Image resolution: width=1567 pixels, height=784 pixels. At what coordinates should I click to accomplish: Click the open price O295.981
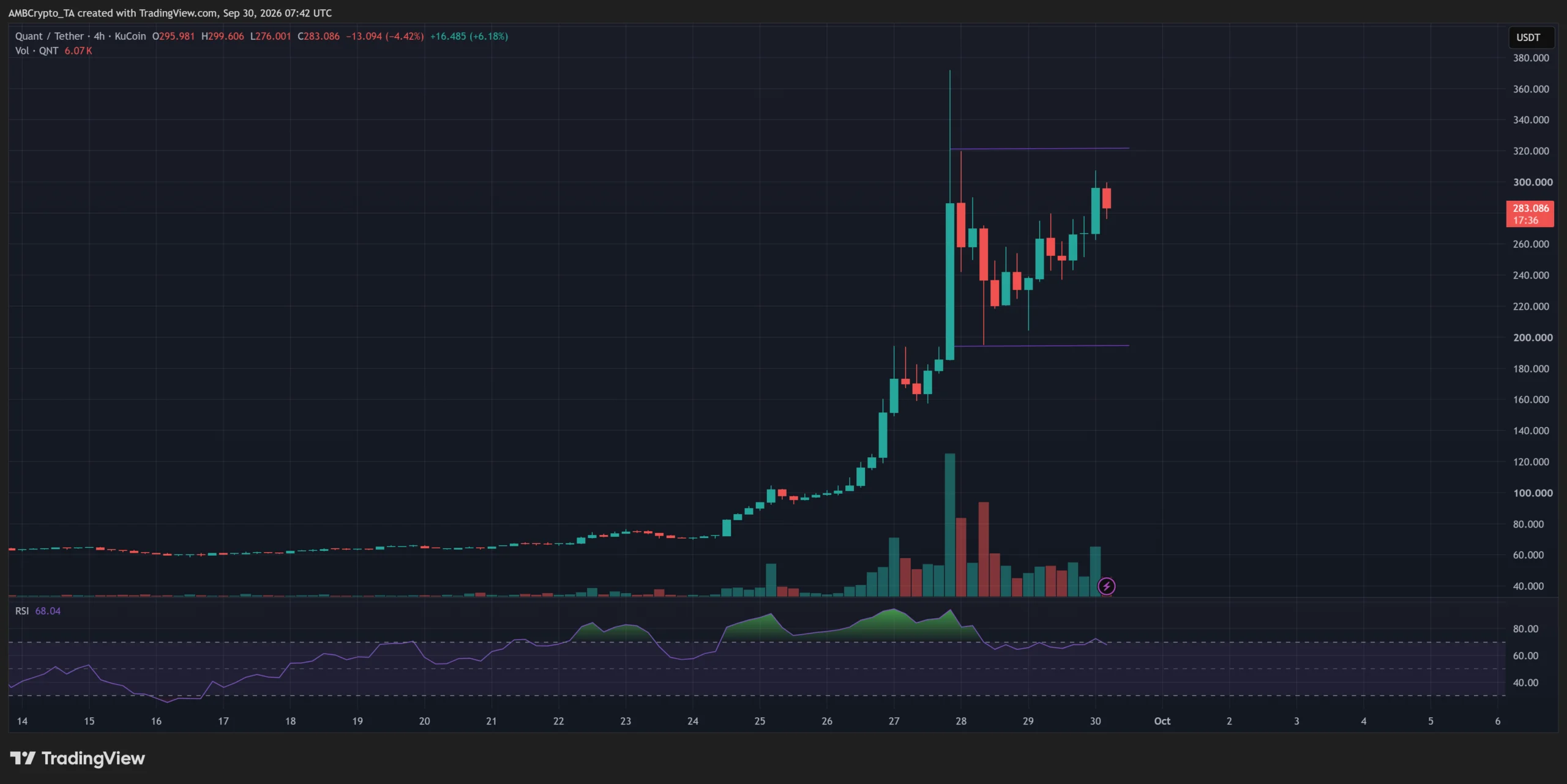pyautogui.click(x=173, y=36)
